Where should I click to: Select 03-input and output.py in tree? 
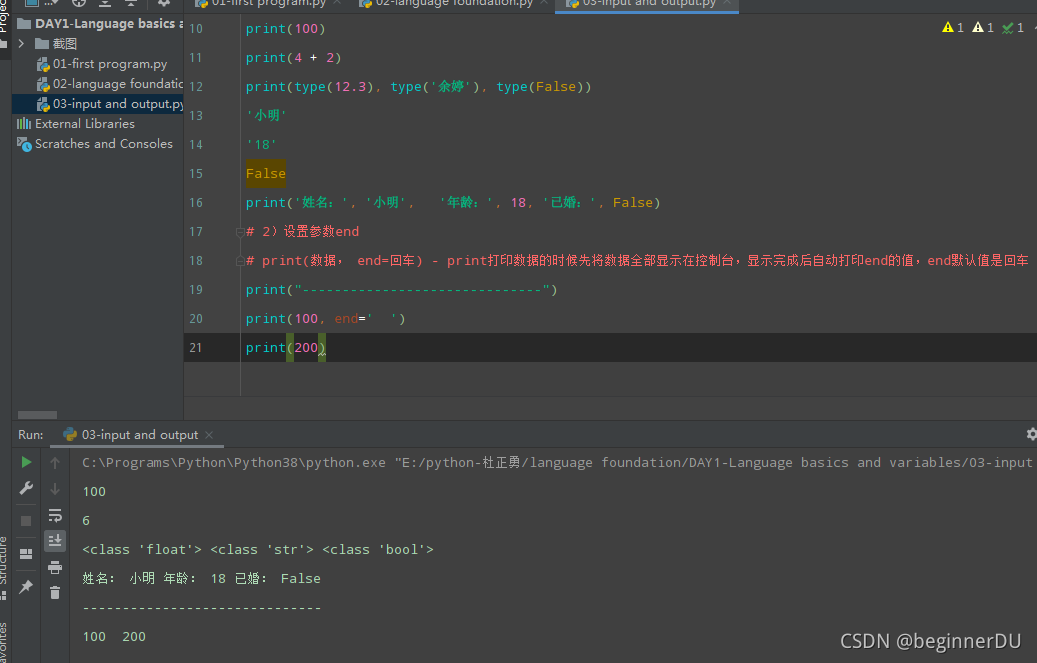117,104
